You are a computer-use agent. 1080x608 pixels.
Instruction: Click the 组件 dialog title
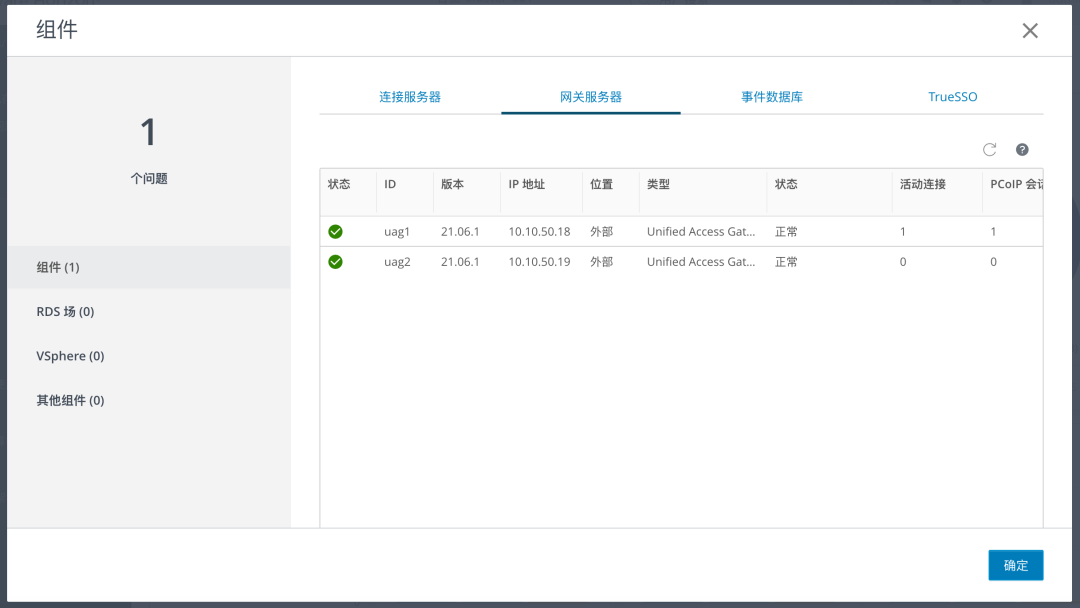(x=56, y=30)
